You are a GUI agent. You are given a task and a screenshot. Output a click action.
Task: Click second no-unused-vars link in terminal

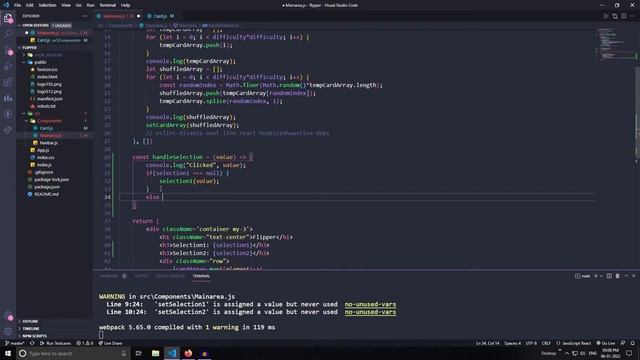[x=370, y=312]
